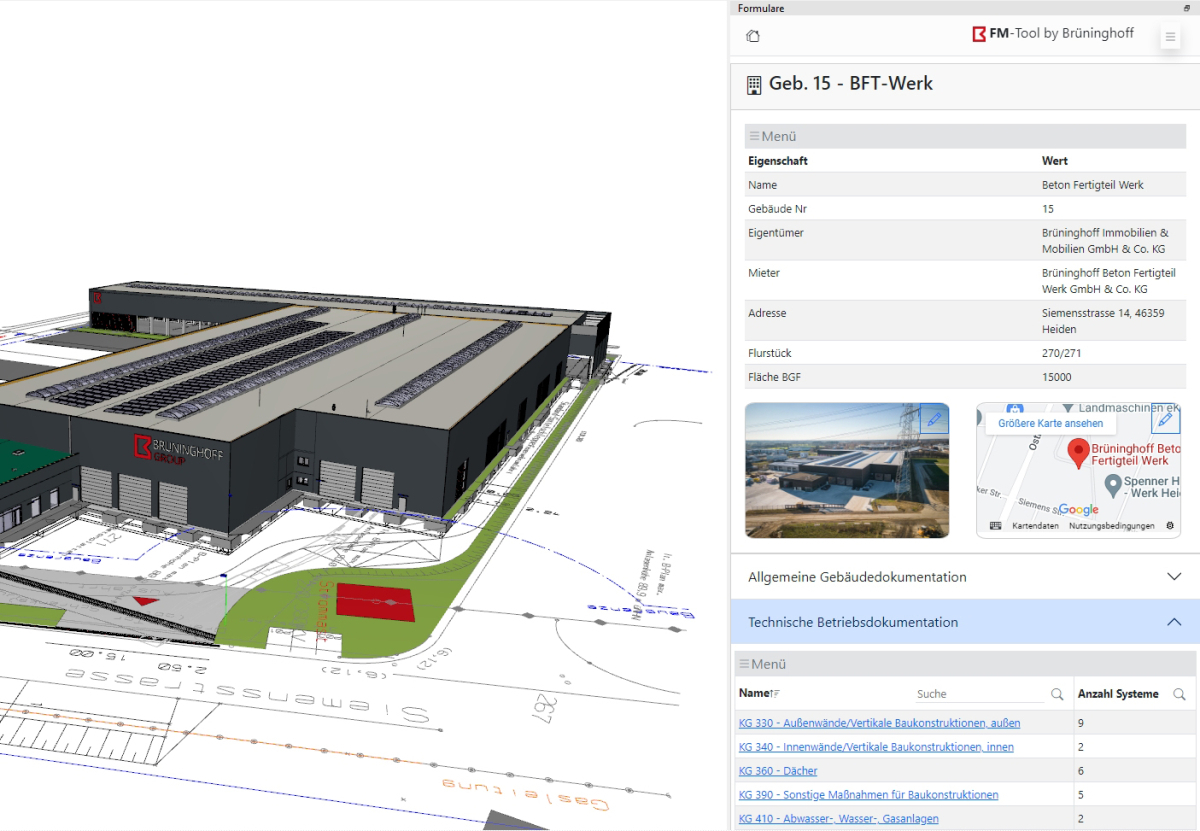This screenshot has width=1200, height=831.
Task: Click the building icon beside Geb. 15 title
Action: 754,85
